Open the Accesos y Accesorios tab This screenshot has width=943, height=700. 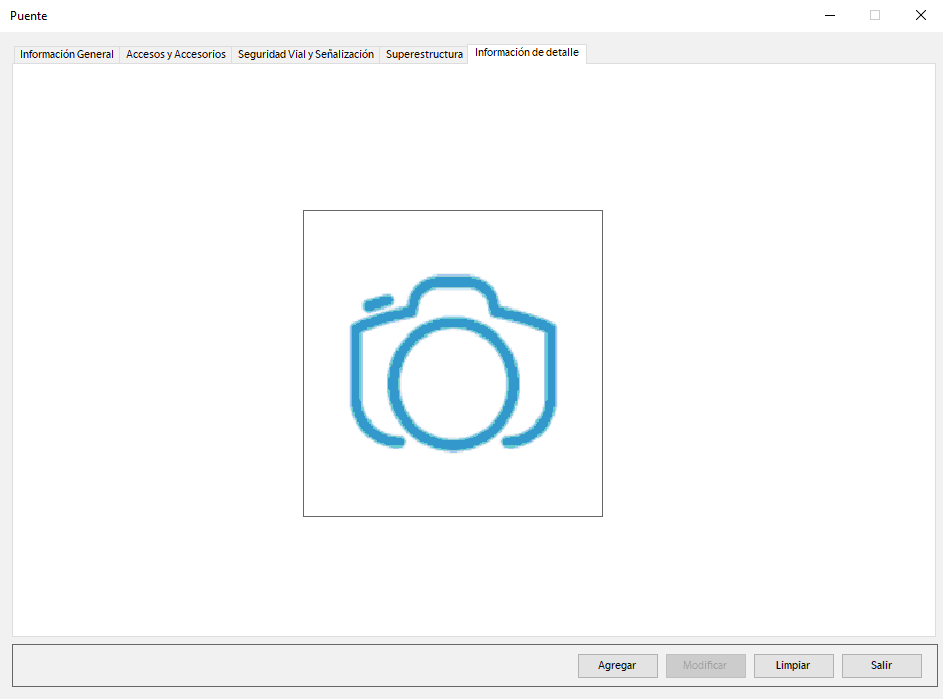click(176, 54)
